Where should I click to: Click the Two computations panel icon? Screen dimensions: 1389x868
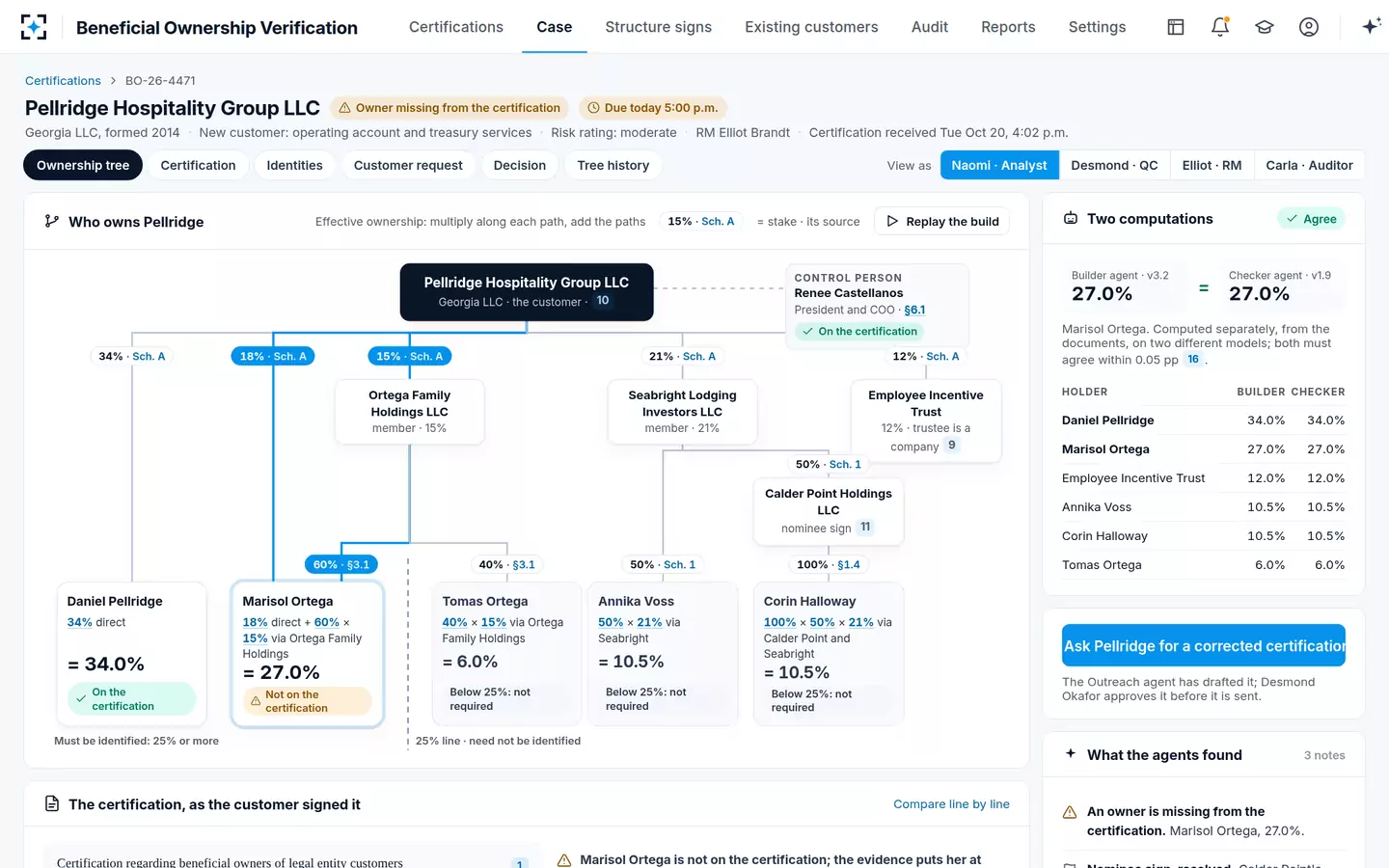(x=1071, y=219)
